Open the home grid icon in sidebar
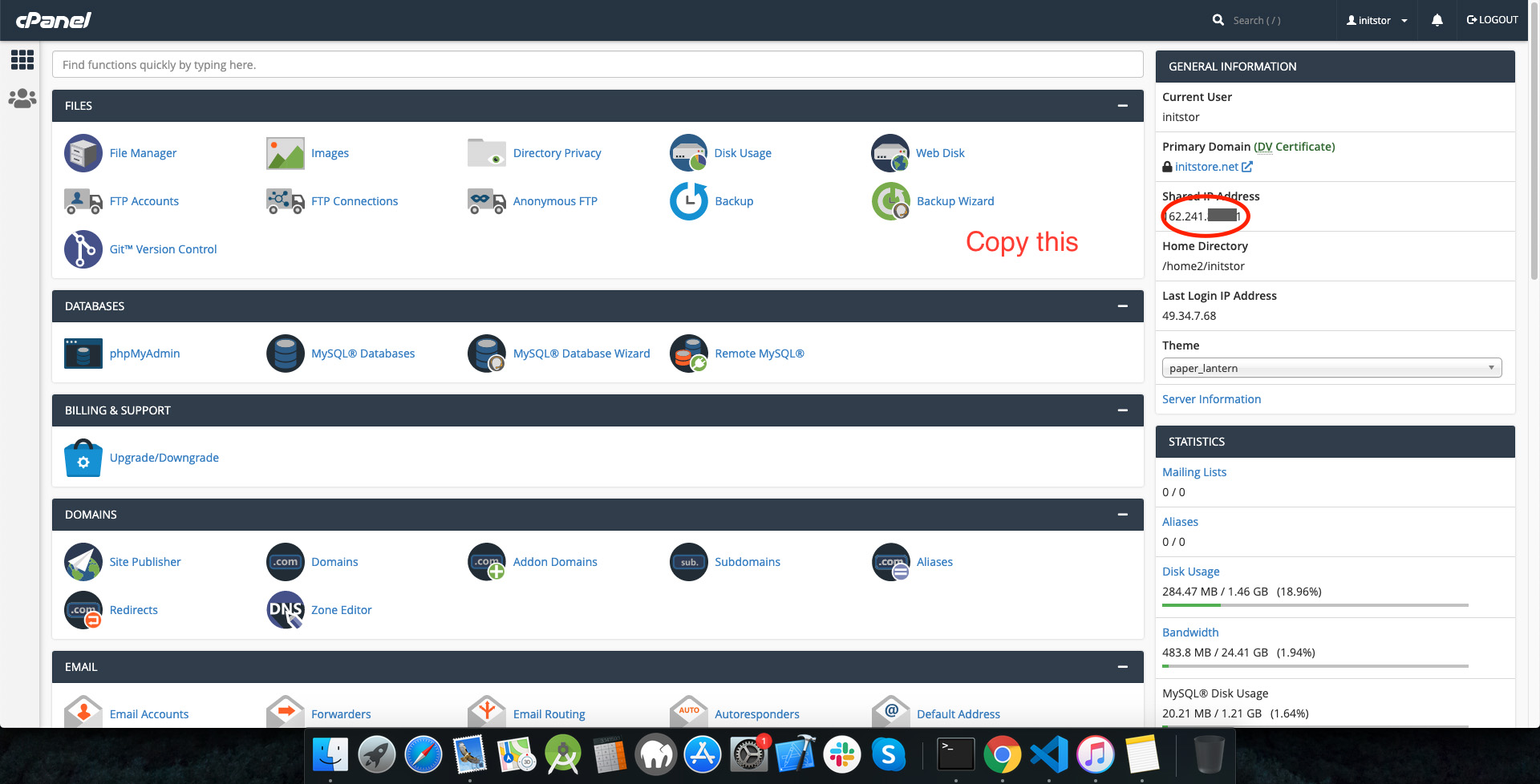 [x=22, y=59]
